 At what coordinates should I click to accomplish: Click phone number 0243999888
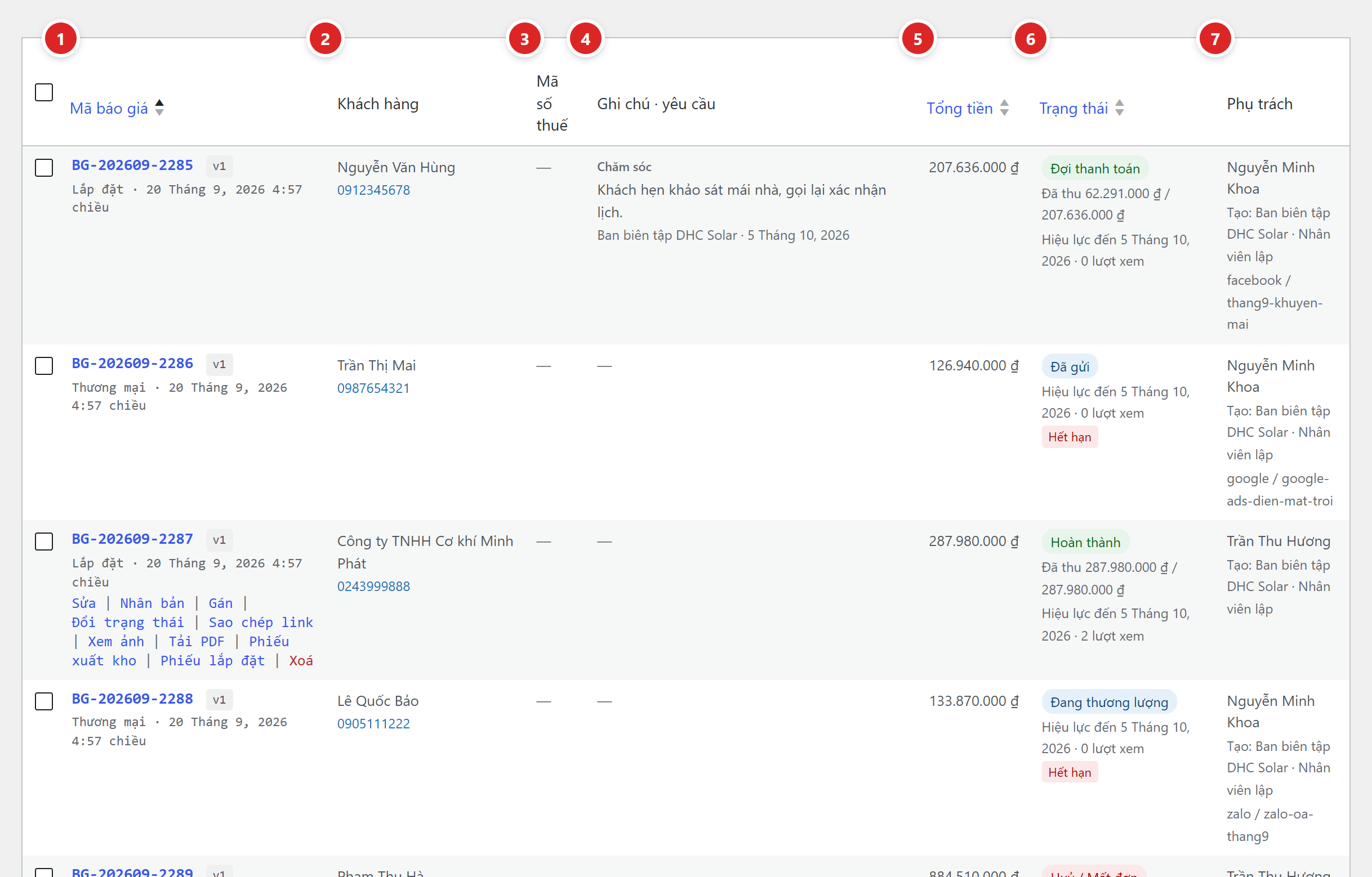point(374,587)
